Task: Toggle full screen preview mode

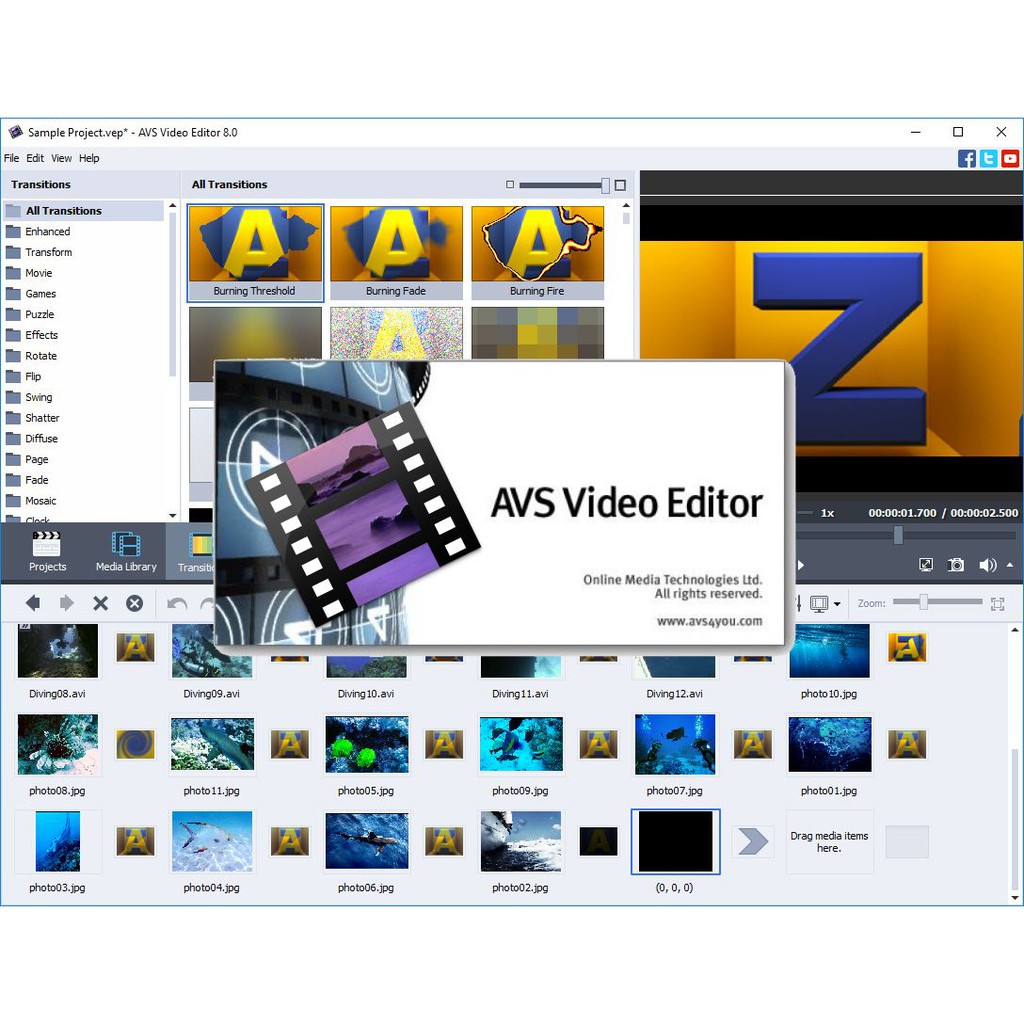Action: pos(926,565)
